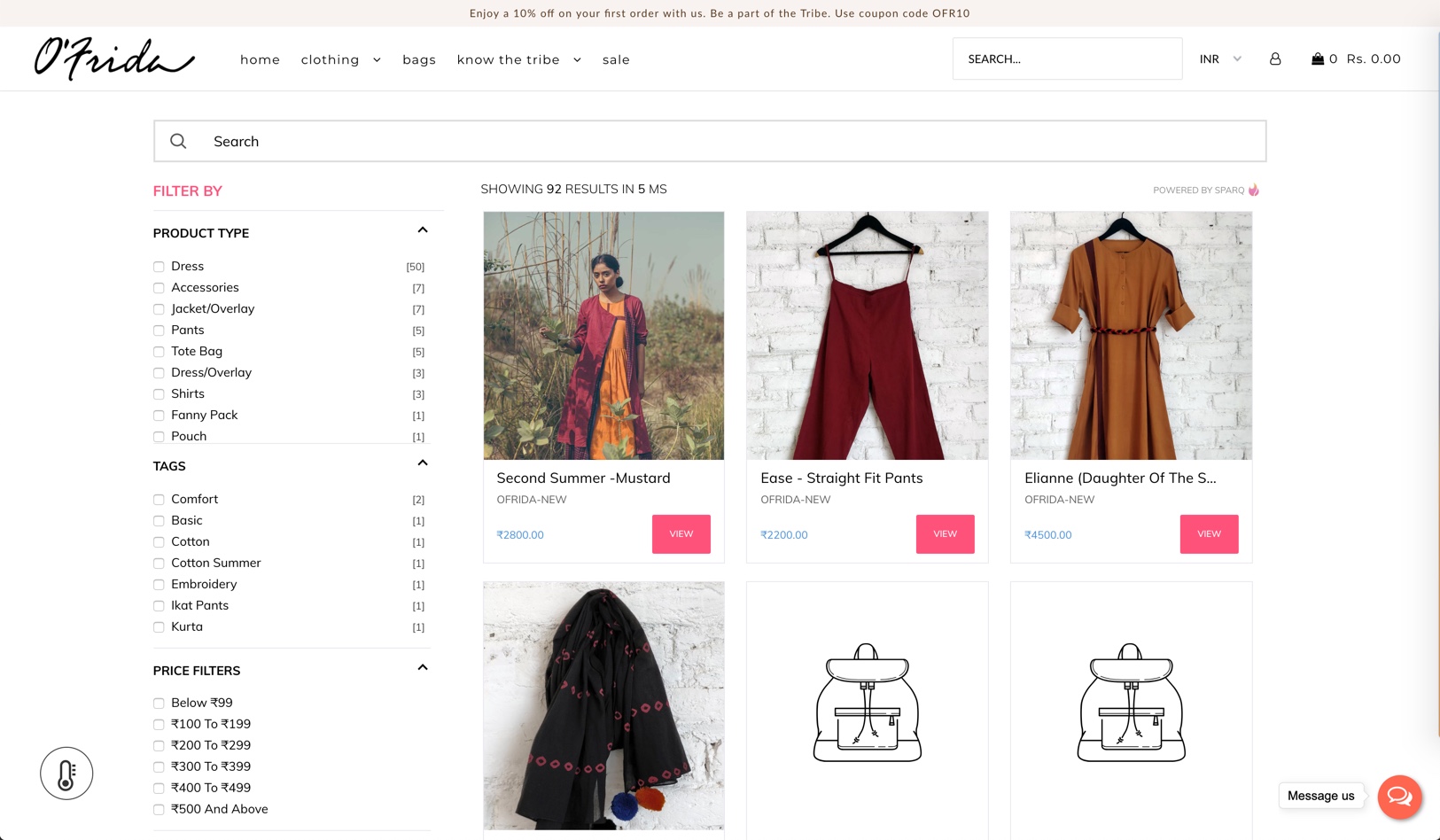Open the backpack placeholder product image
The height and width of the screenshot is (840, 1440).
pyautogui.click(x=867, y=704)
